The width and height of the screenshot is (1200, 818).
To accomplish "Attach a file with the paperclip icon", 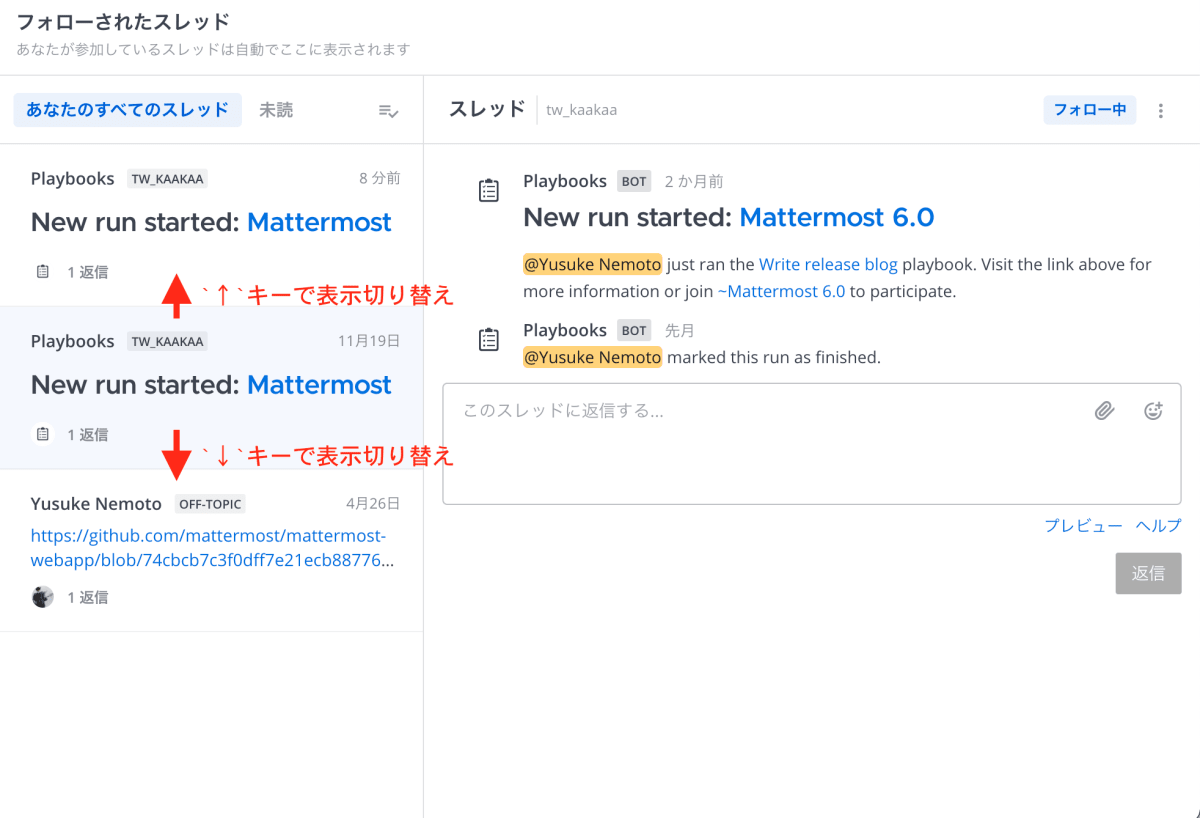I will (x=1104, y=411).
